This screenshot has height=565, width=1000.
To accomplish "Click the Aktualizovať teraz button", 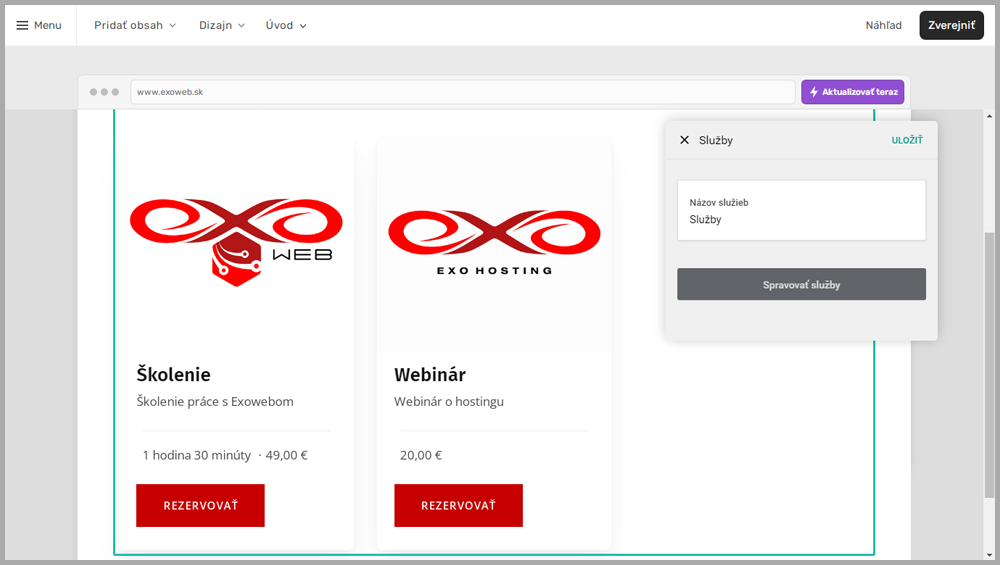I will click(x=852, y=92).
